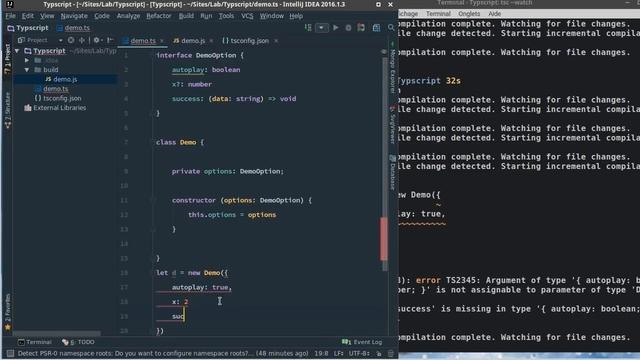Open the Project panel gear settings
640x360 pixels.
tap(97, 40)
